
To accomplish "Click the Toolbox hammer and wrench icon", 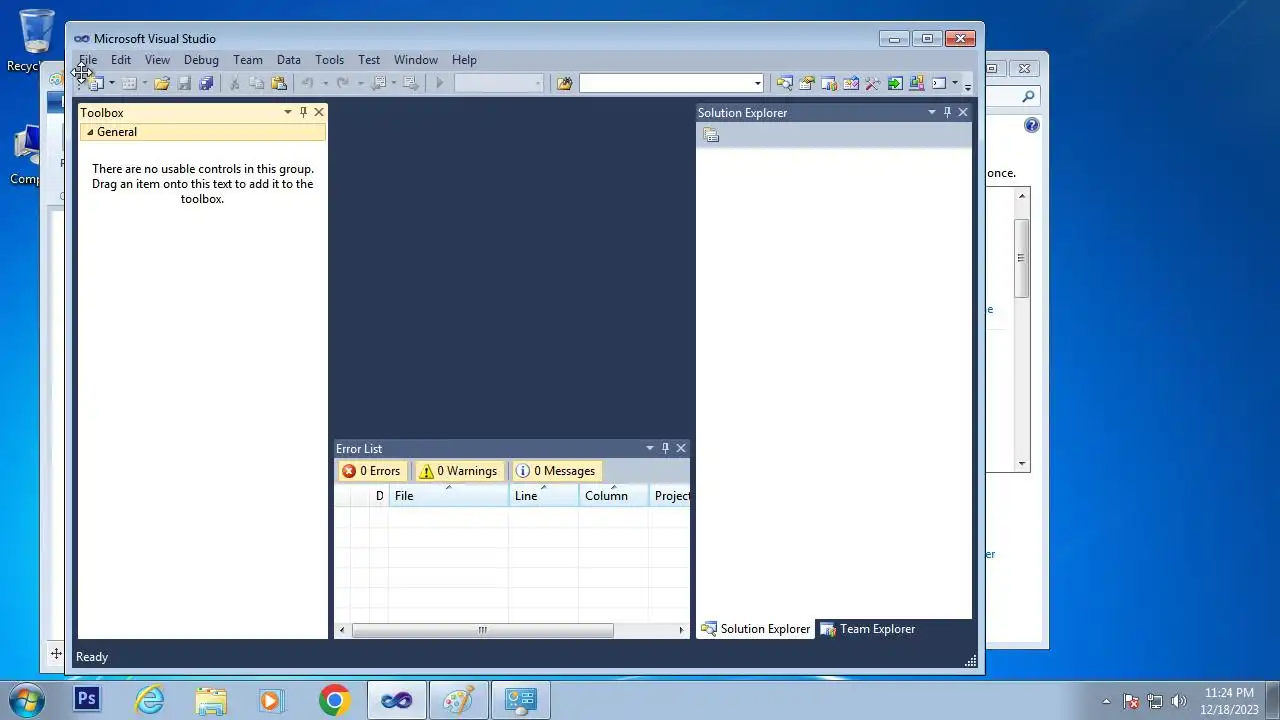I will (873, 84).
